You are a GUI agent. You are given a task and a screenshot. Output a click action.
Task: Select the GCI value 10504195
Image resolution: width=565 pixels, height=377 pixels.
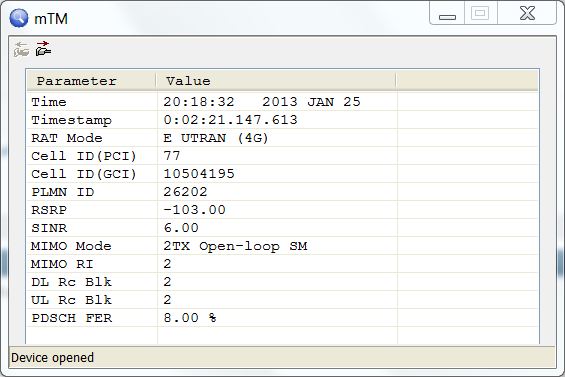199,174
